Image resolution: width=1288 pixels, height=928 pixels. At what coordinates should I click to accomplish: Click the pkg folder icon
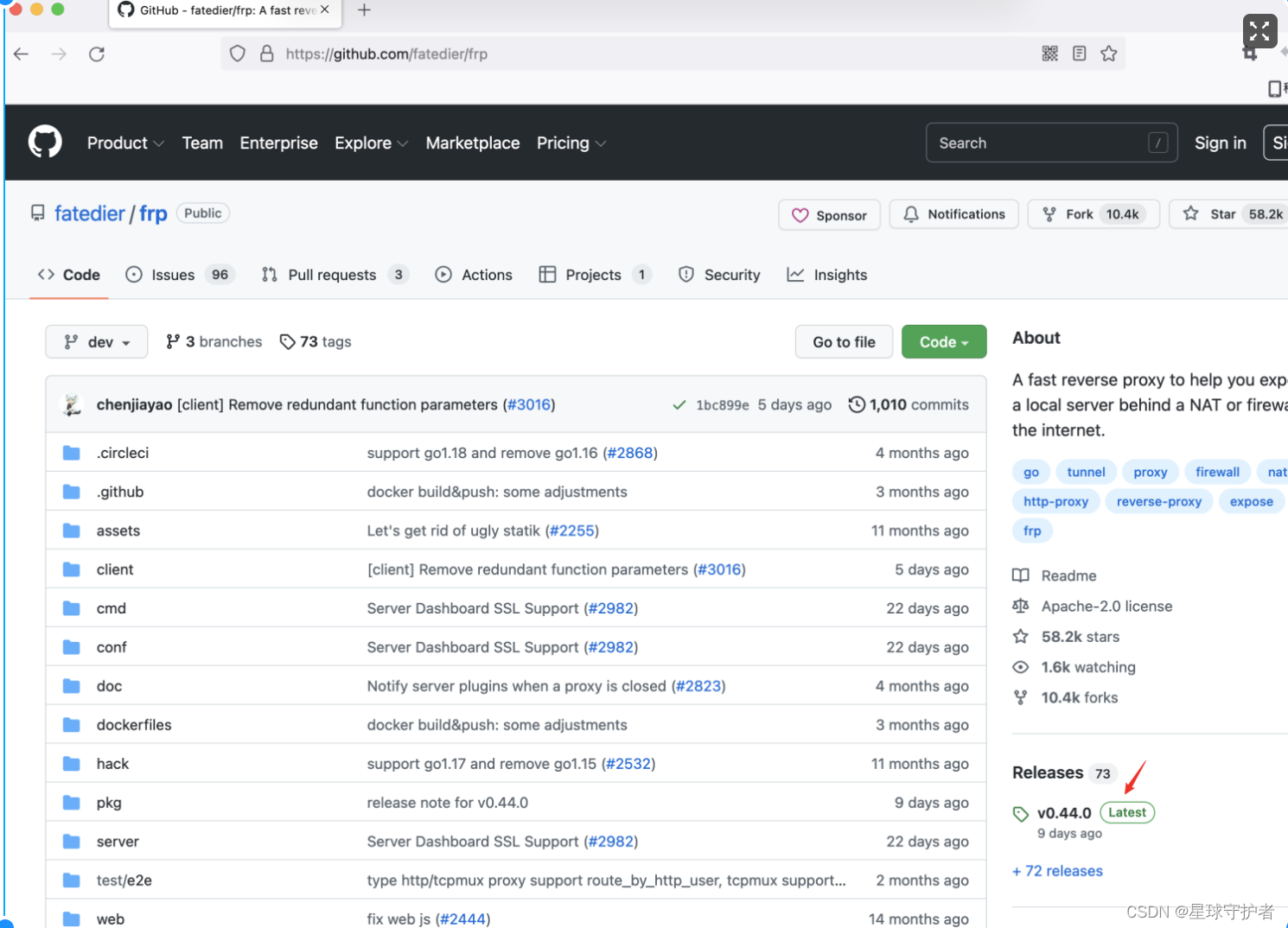pyautogui.click(x=72, y=803)
